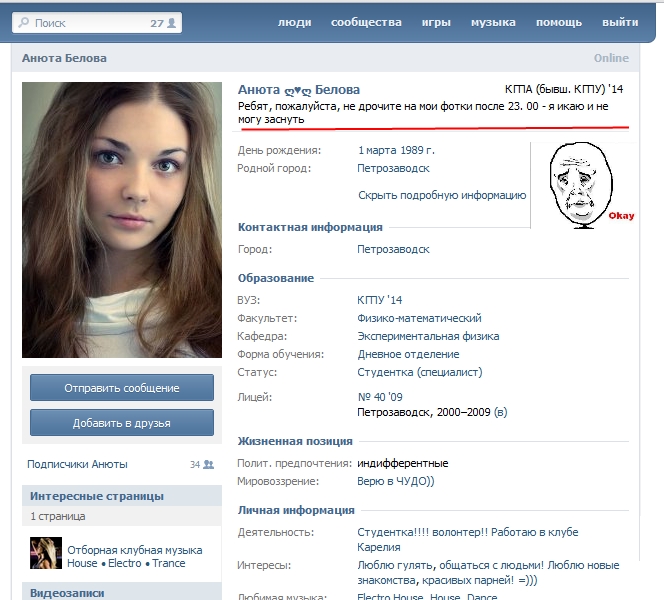The height and width of the screenshot is (600, 664).
Task: Click Добавить в друзья button
Action: (122, 423)
